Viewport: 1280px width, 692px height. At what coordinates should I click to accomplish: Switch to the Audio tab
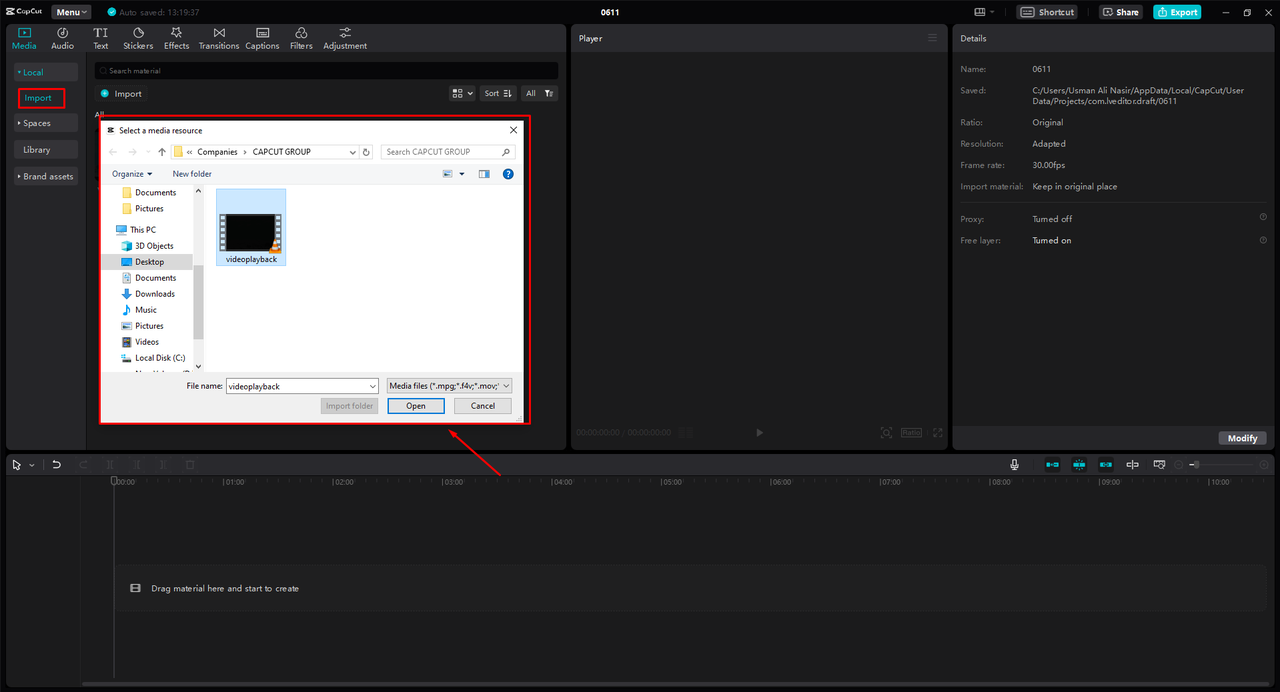tap(62, 38)
